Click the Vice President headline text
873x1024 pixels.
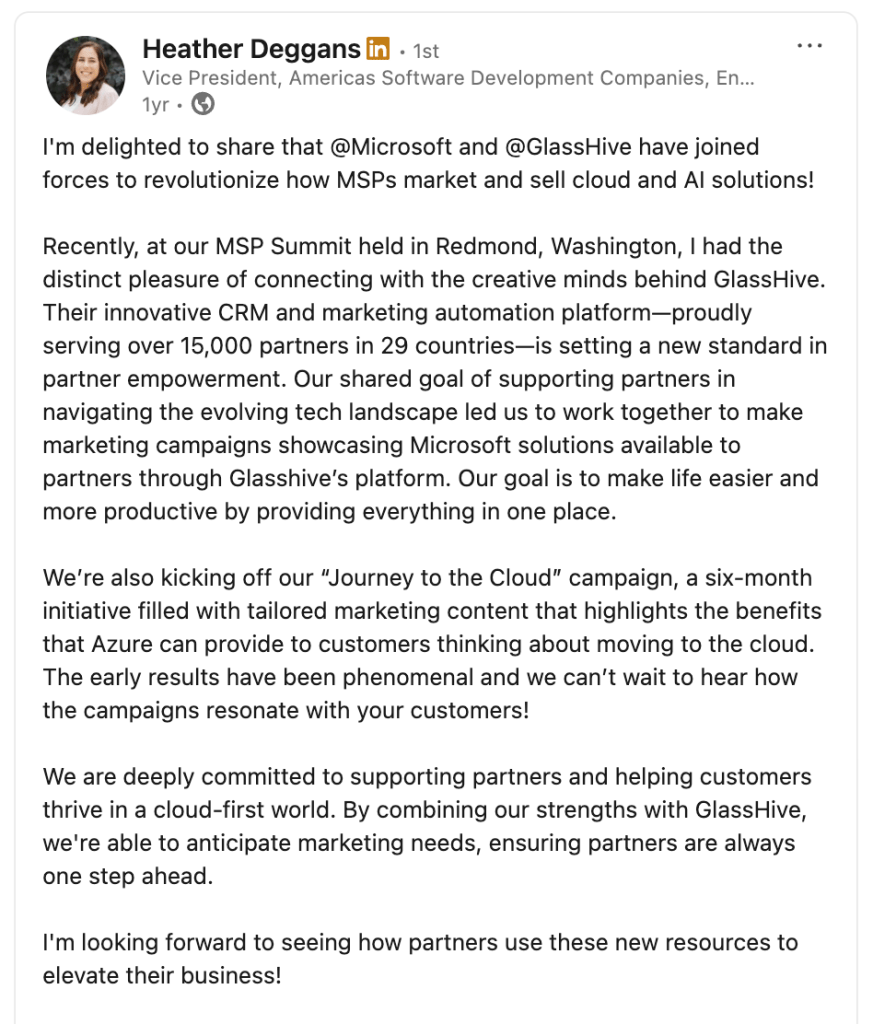448,78
